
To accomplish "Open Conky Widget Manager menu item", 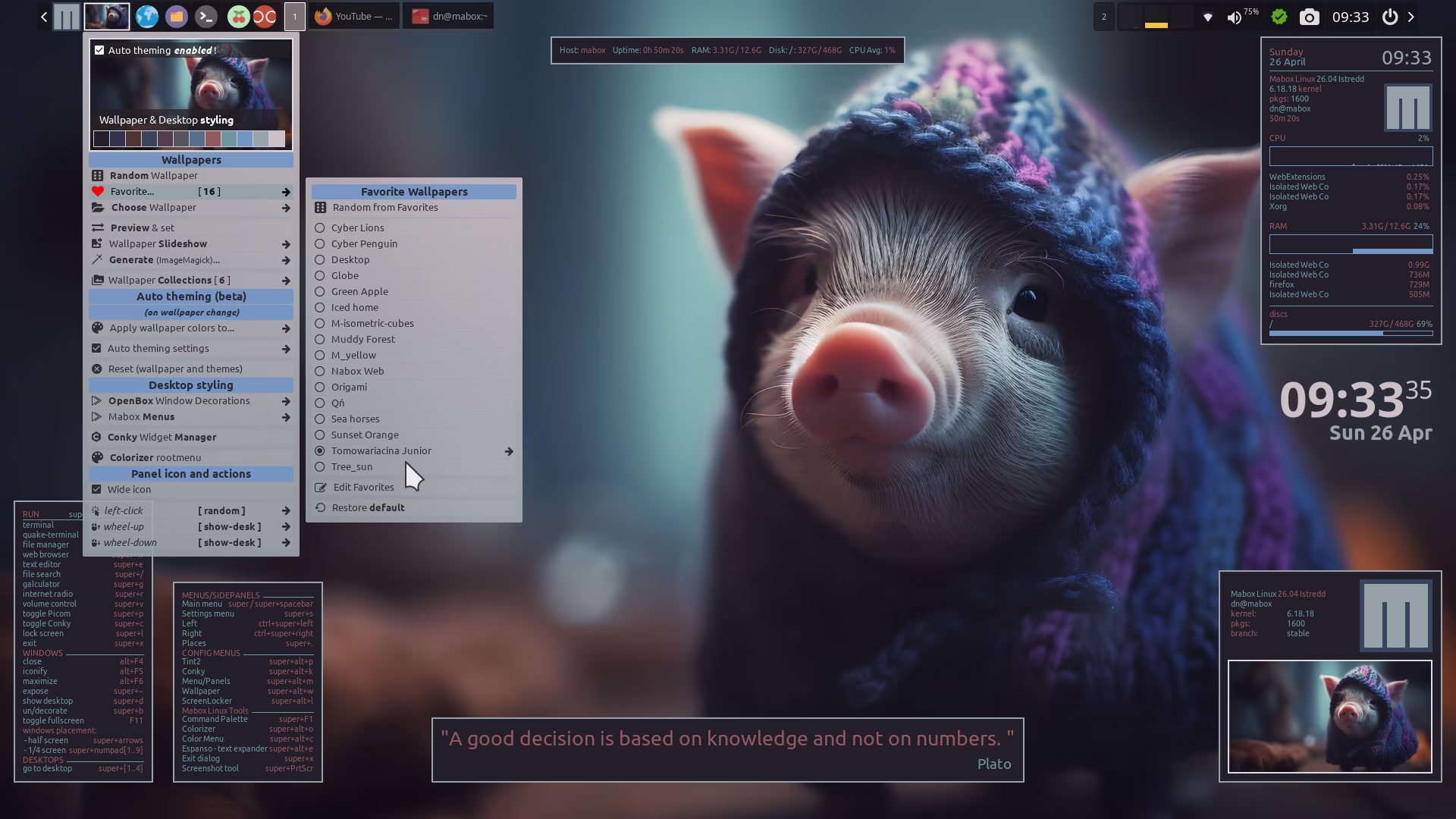I will click(x=162, y=437).
